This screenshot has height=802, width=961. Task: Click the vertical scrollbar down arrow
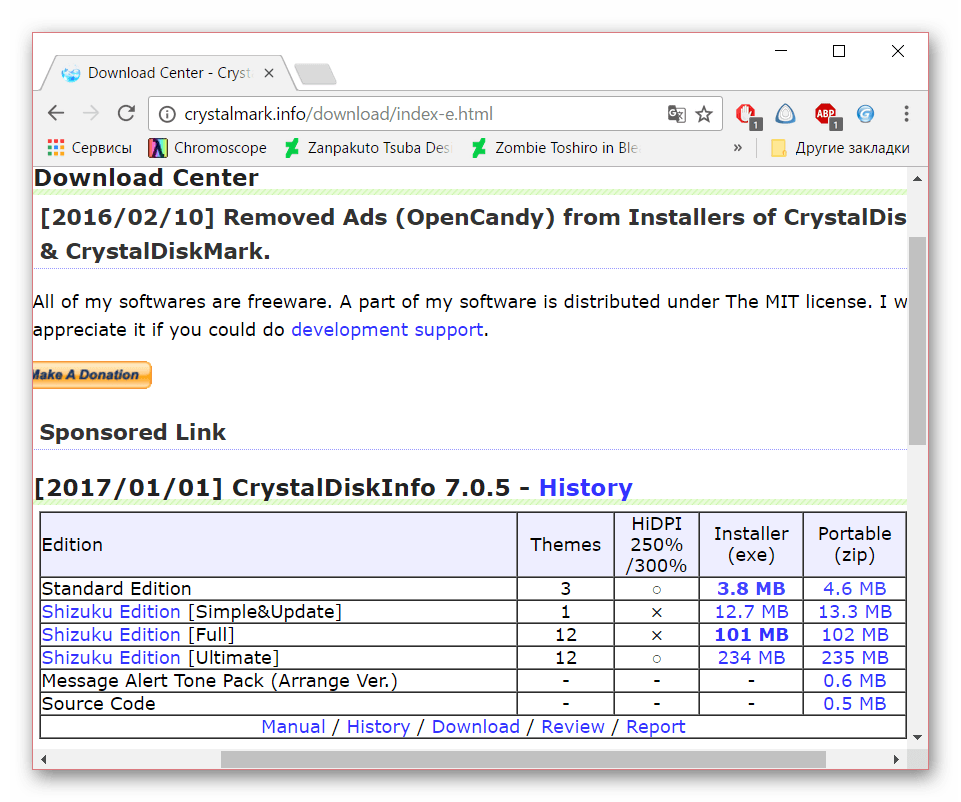[917, 737]
